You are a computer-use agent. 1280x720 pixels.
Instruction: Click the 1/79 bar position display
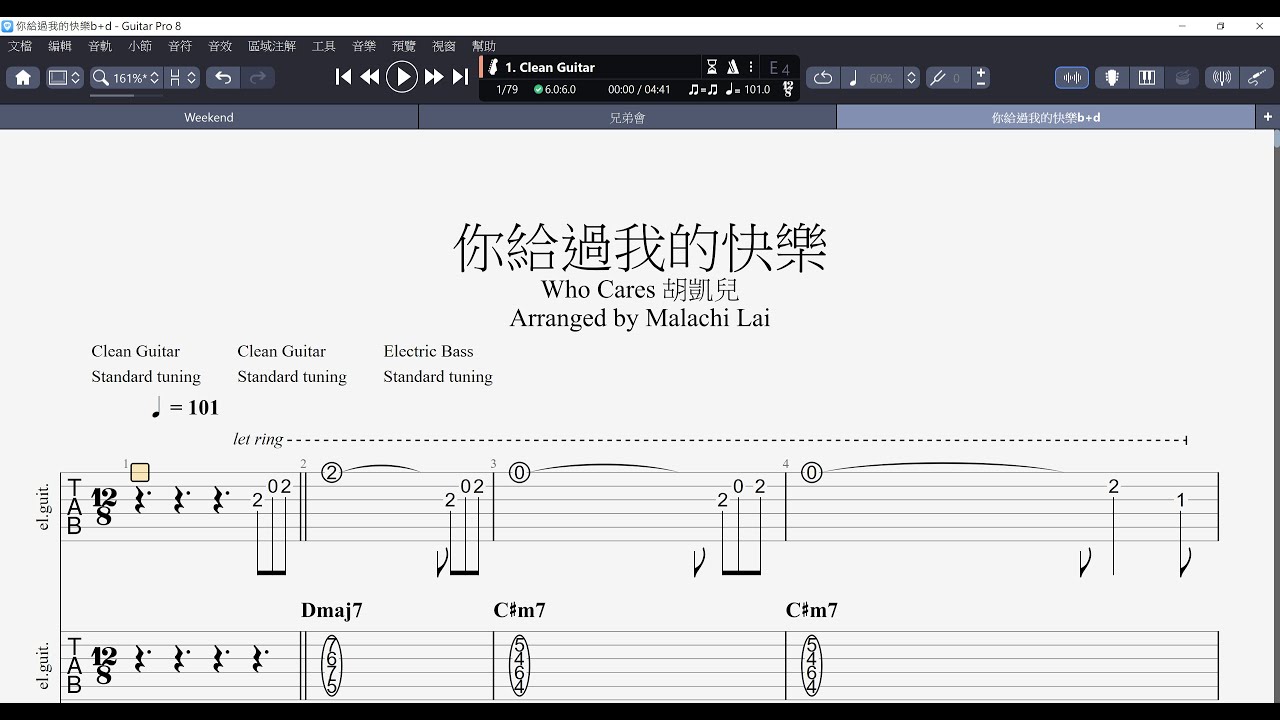coord(507,90)
